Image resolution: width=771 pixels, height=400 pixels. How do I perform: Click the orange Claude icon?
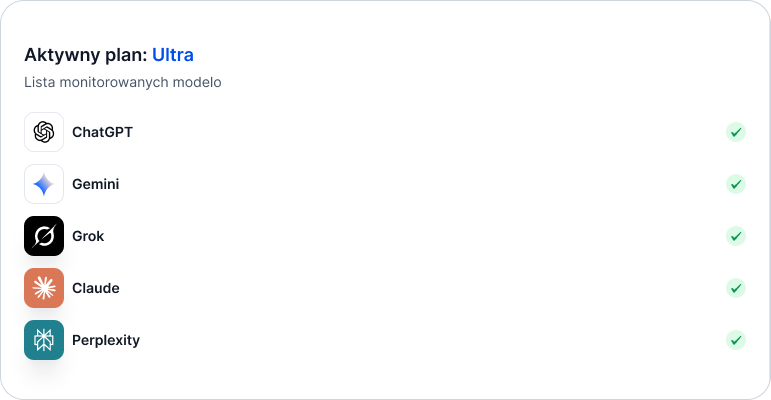coord(44,288)
